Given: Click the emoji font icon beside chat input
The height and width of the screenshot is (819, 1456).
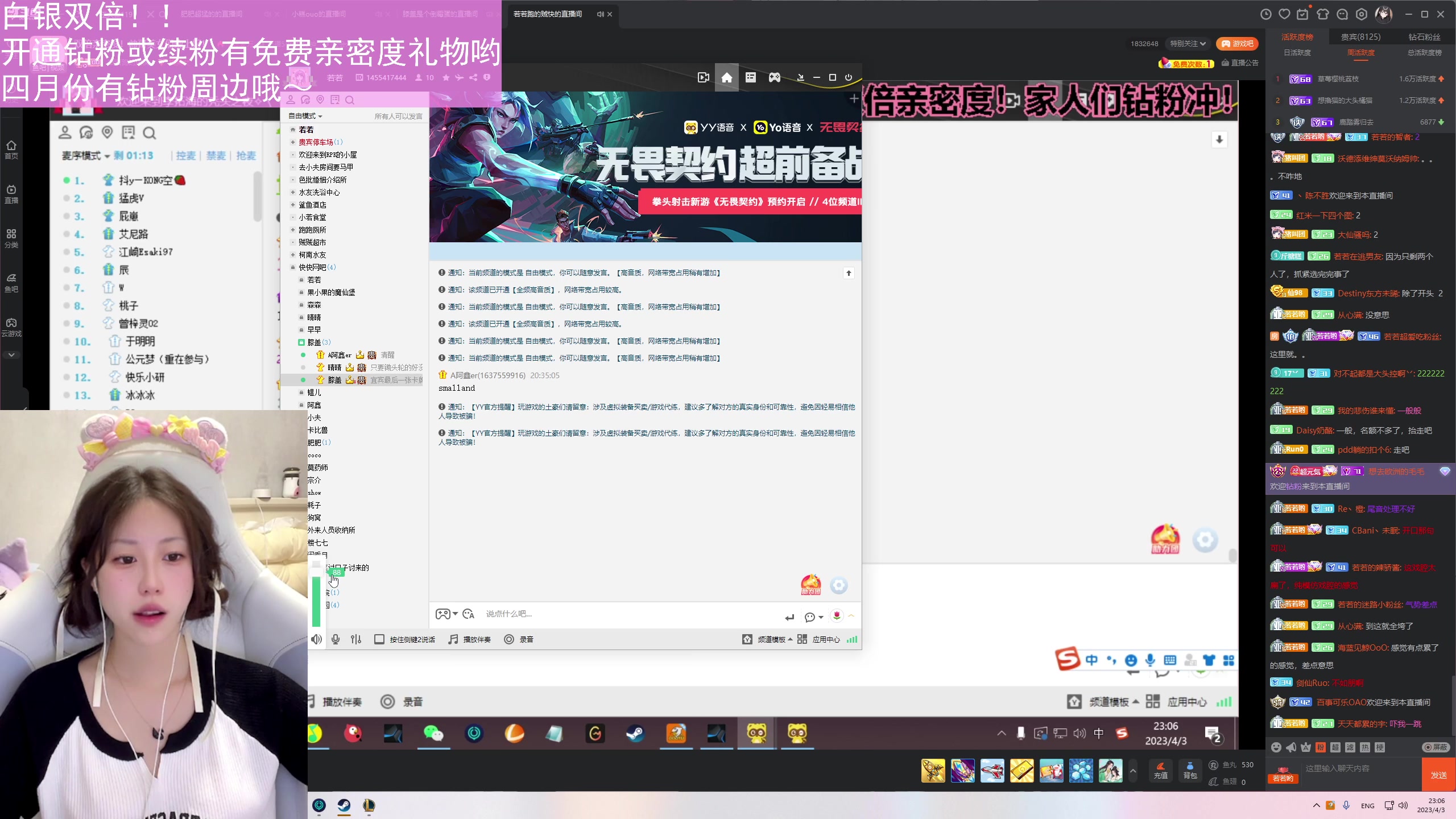Looking at the screenshot, I should [469, 614].
